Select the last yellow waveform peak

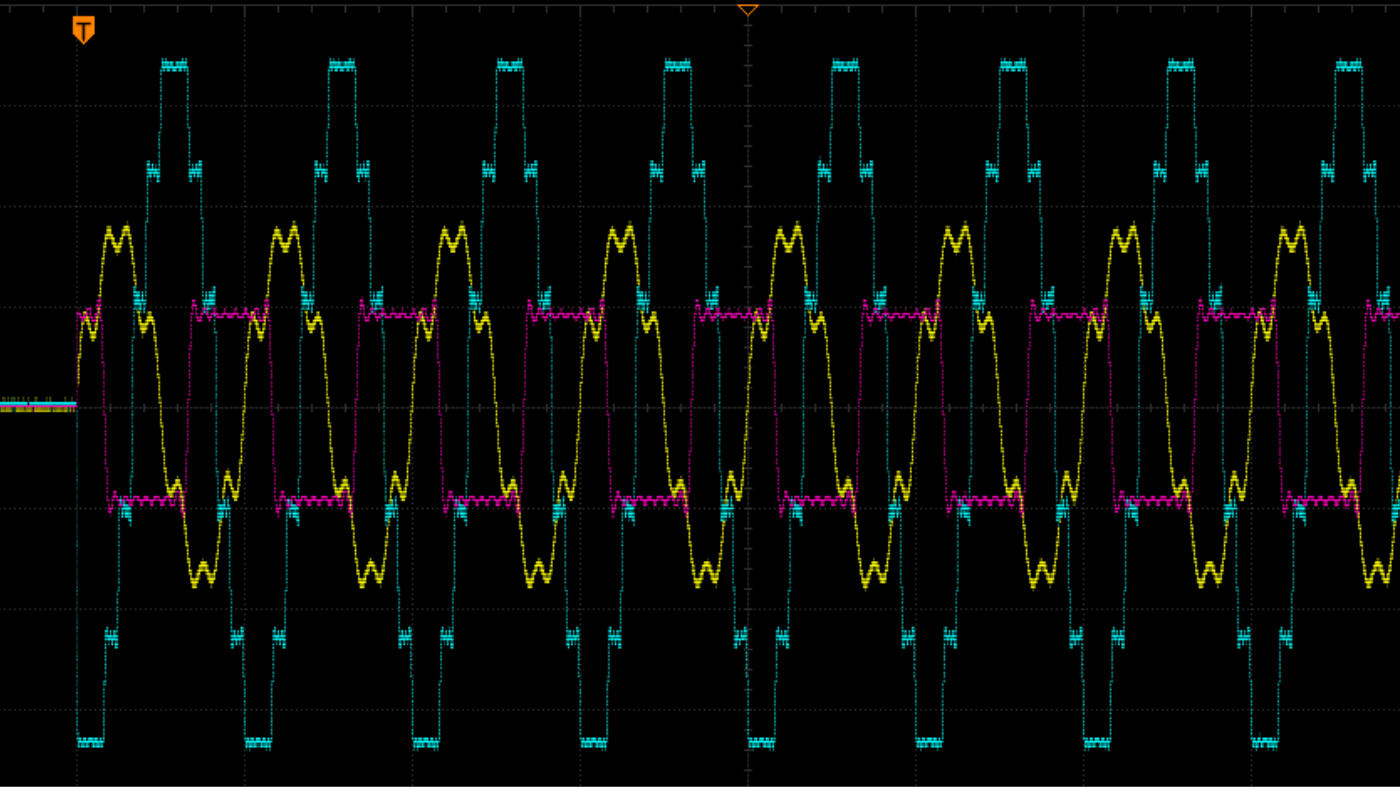(1294, 238)
